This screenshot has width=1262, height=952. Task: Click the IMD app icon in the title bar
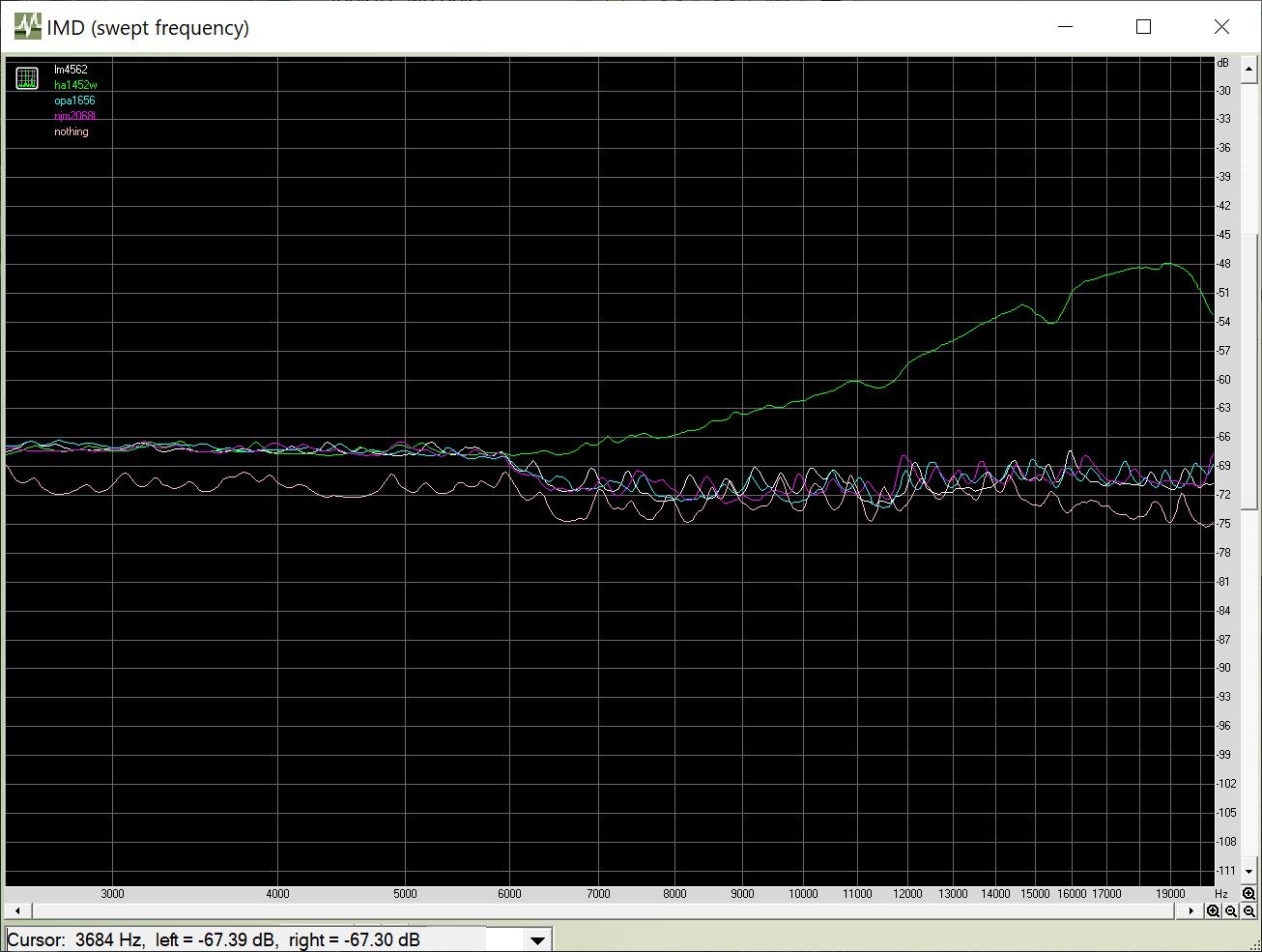click(27, 27)
